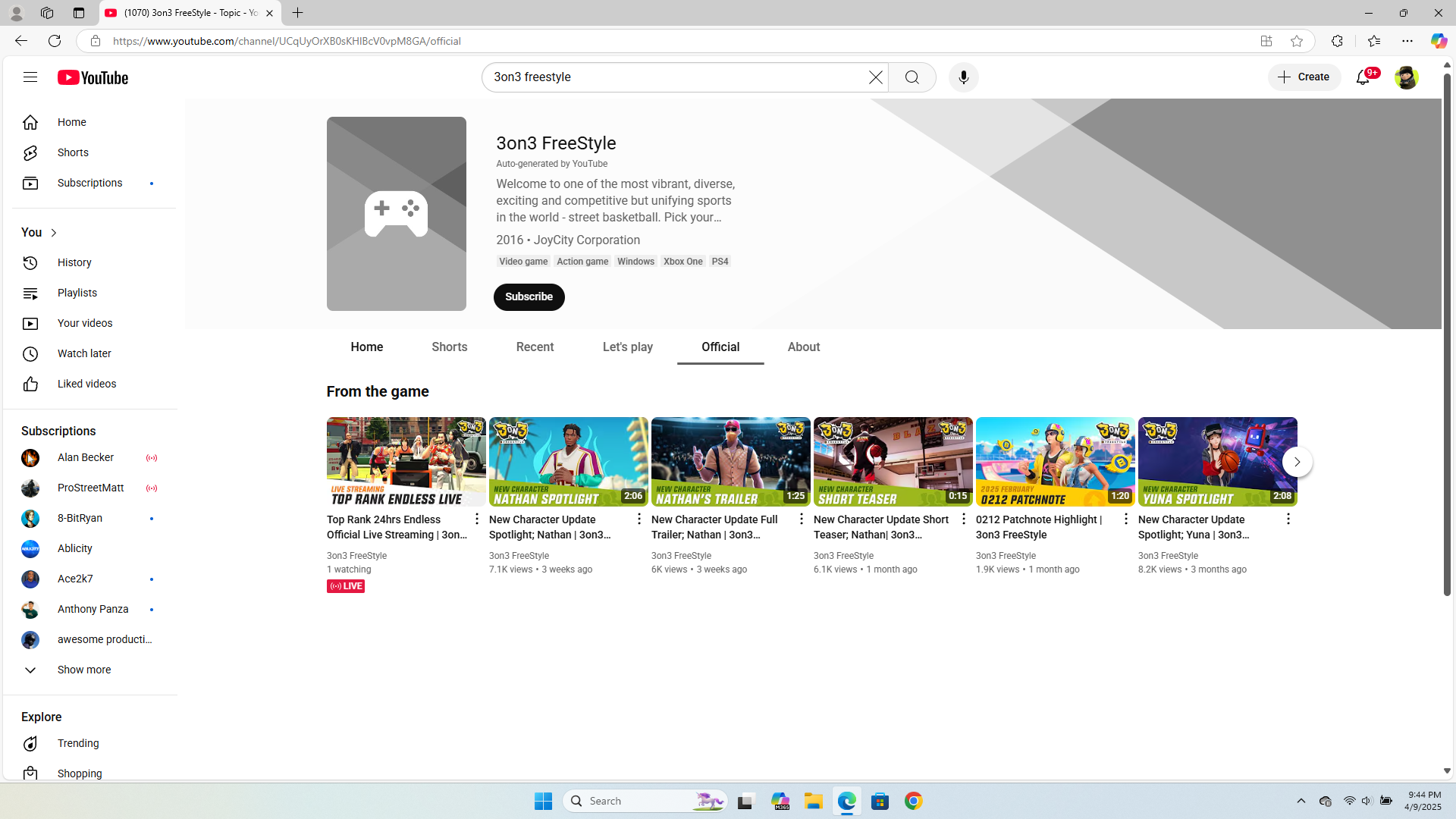Screen dimensions: 1456x819
Task: Click the Windows platform tag
Action: tap(635, 262)
